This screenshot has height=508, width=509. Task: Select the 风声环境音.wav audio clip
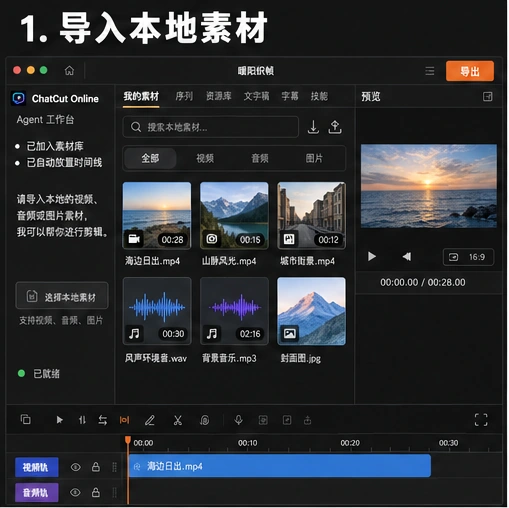[x=157, y=311]
